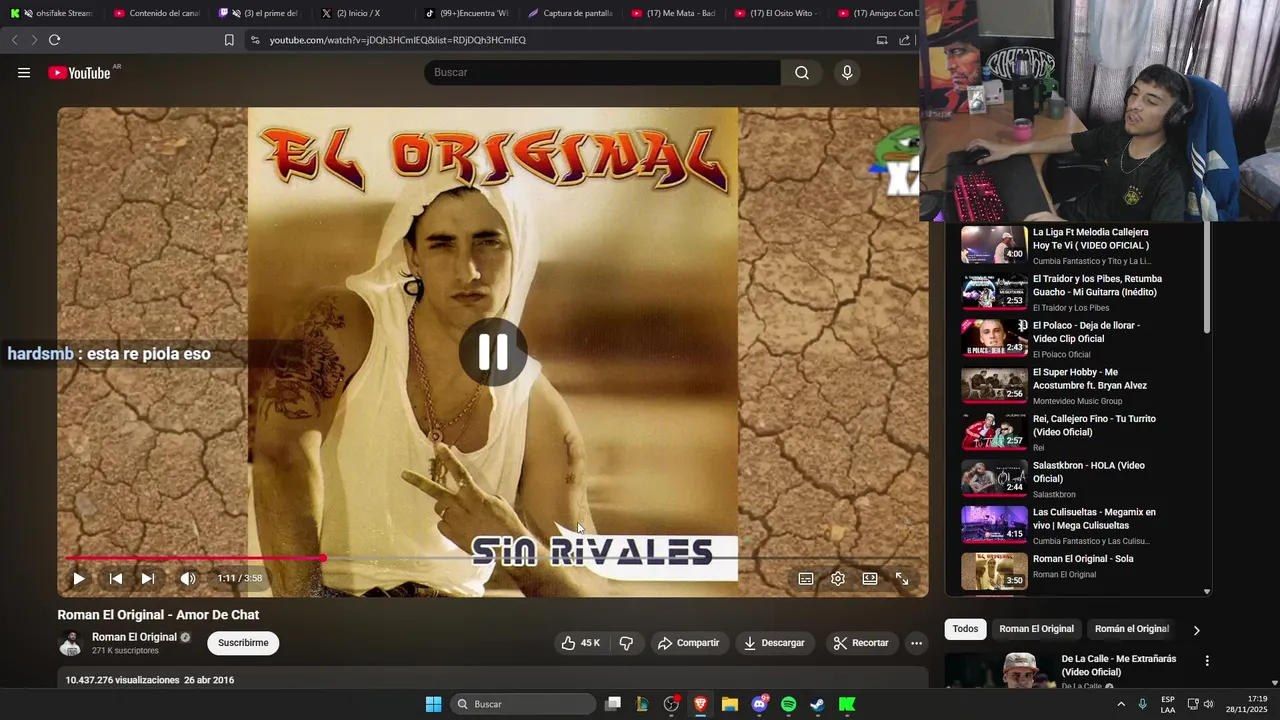The image size is (1280, 720).
Task: Open options menu for De La Calle video
Action: click(x=1207, y=661)
